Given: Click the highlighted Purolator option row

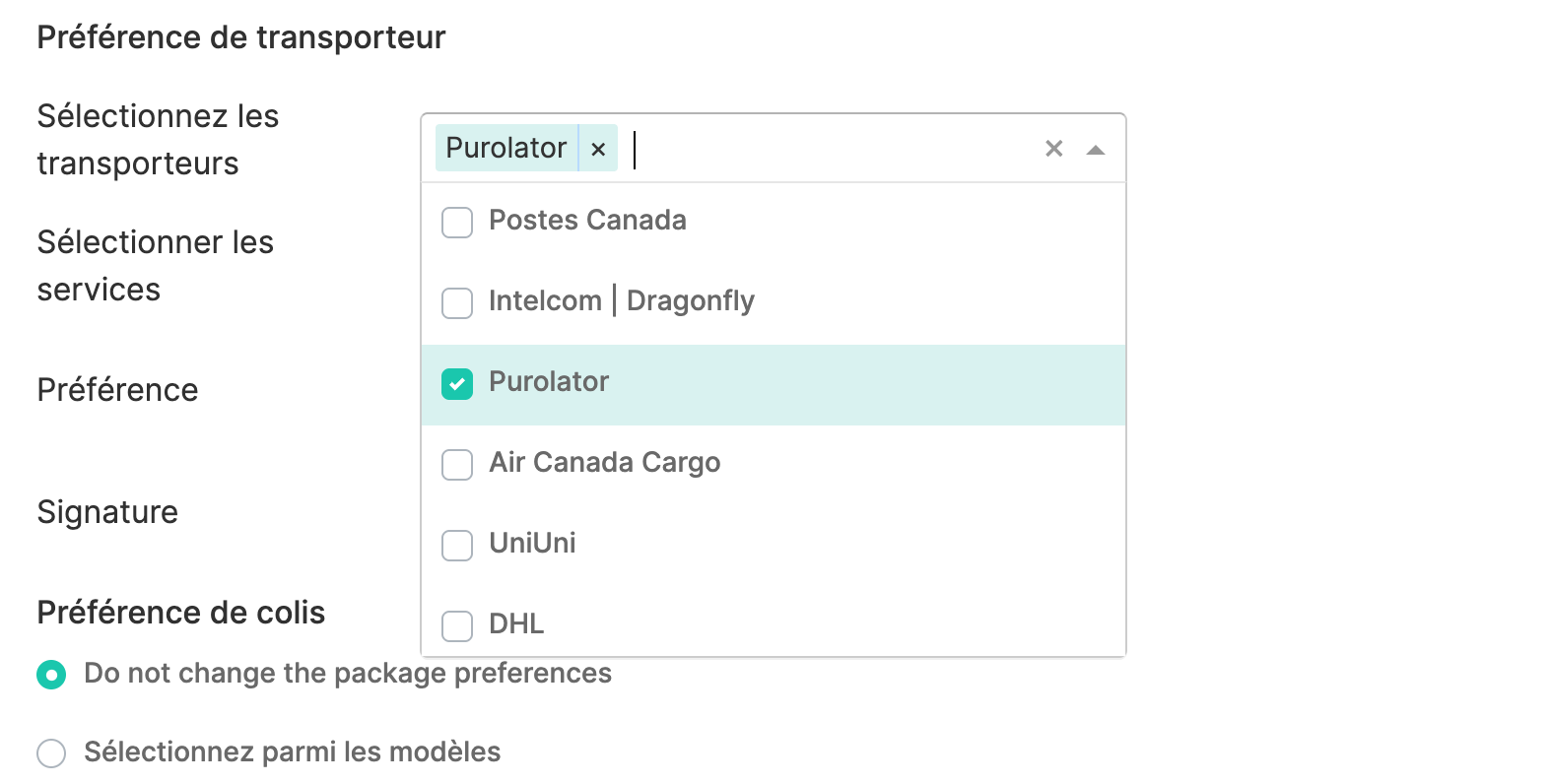Looking at the screenshot, I should pyautogui.click(x=773, y=384).
